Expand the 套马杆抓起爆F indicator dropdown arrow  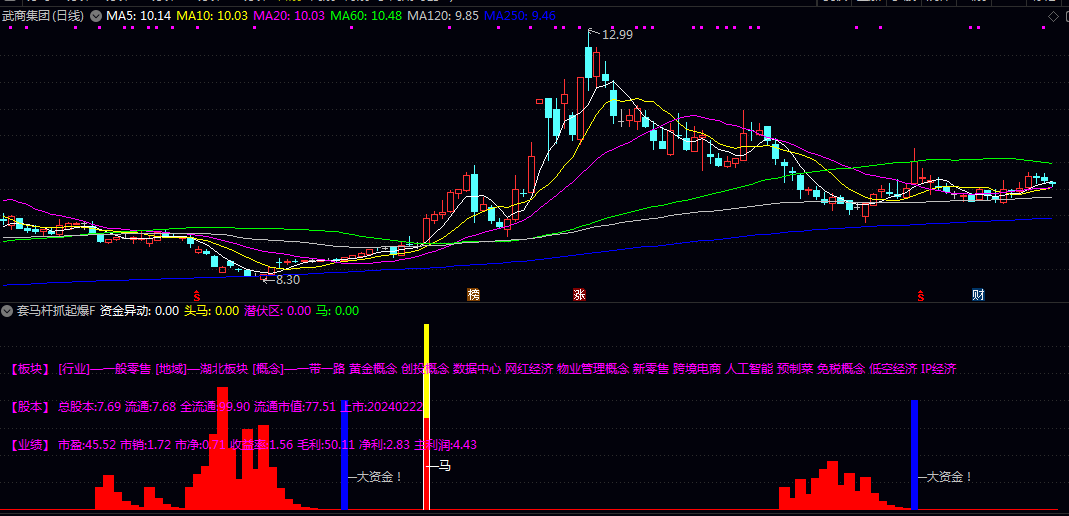[x=7, y=311]
